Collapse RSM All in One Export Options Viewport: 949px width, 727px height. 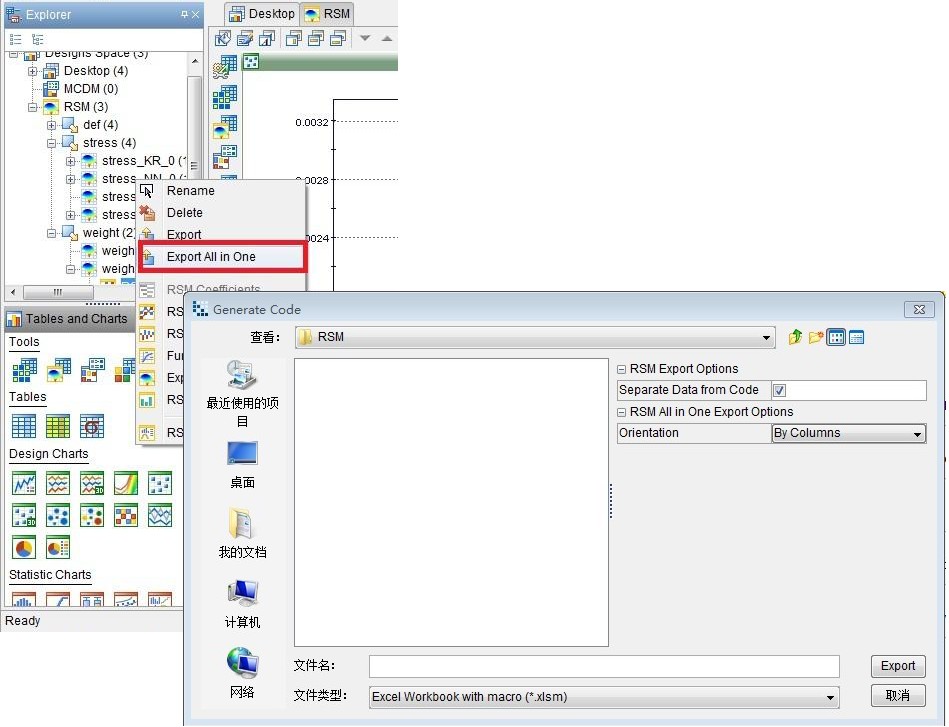[622, 412]
